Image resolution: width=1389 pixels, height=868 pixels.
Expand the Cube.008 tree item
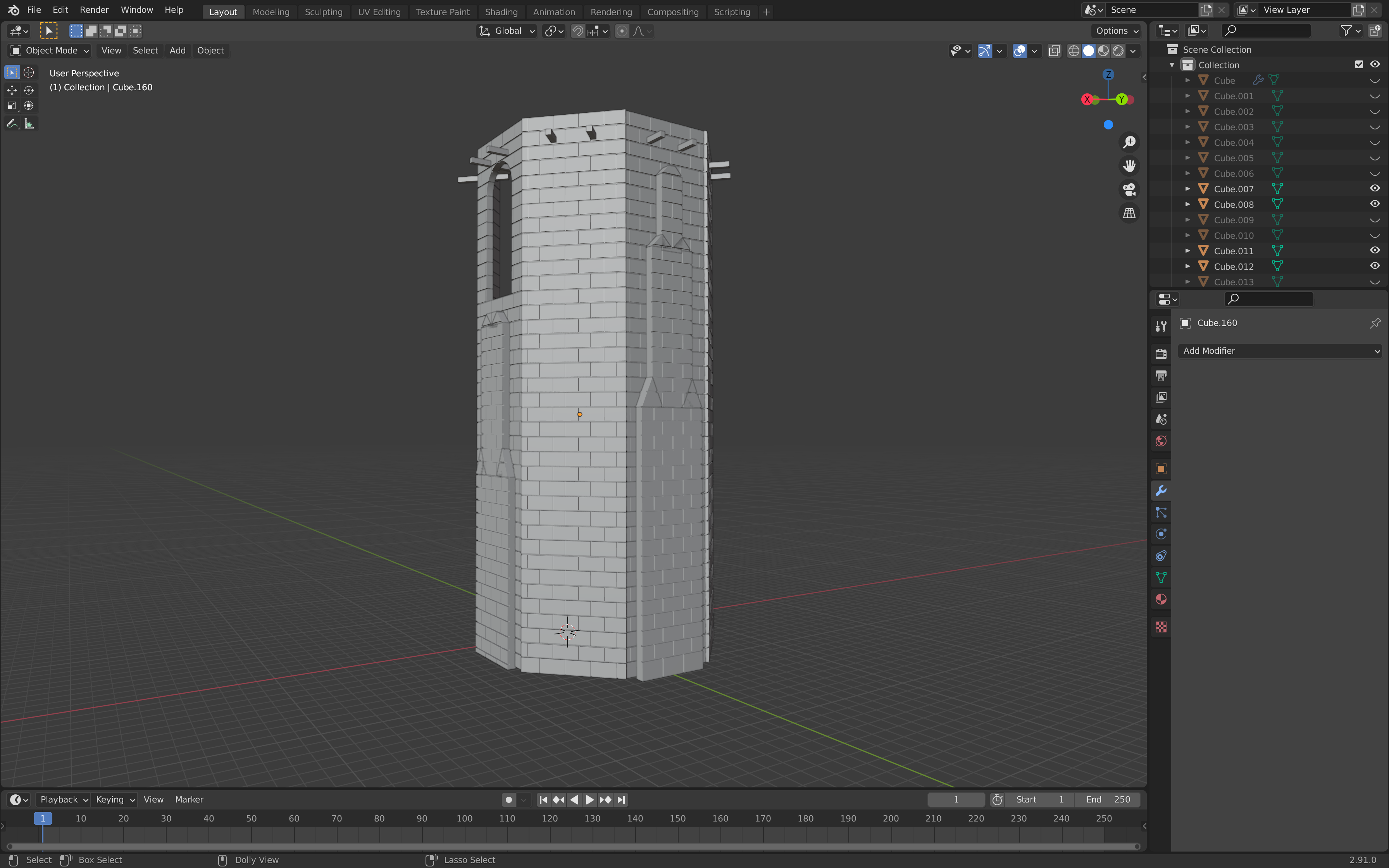point(1187,204)
